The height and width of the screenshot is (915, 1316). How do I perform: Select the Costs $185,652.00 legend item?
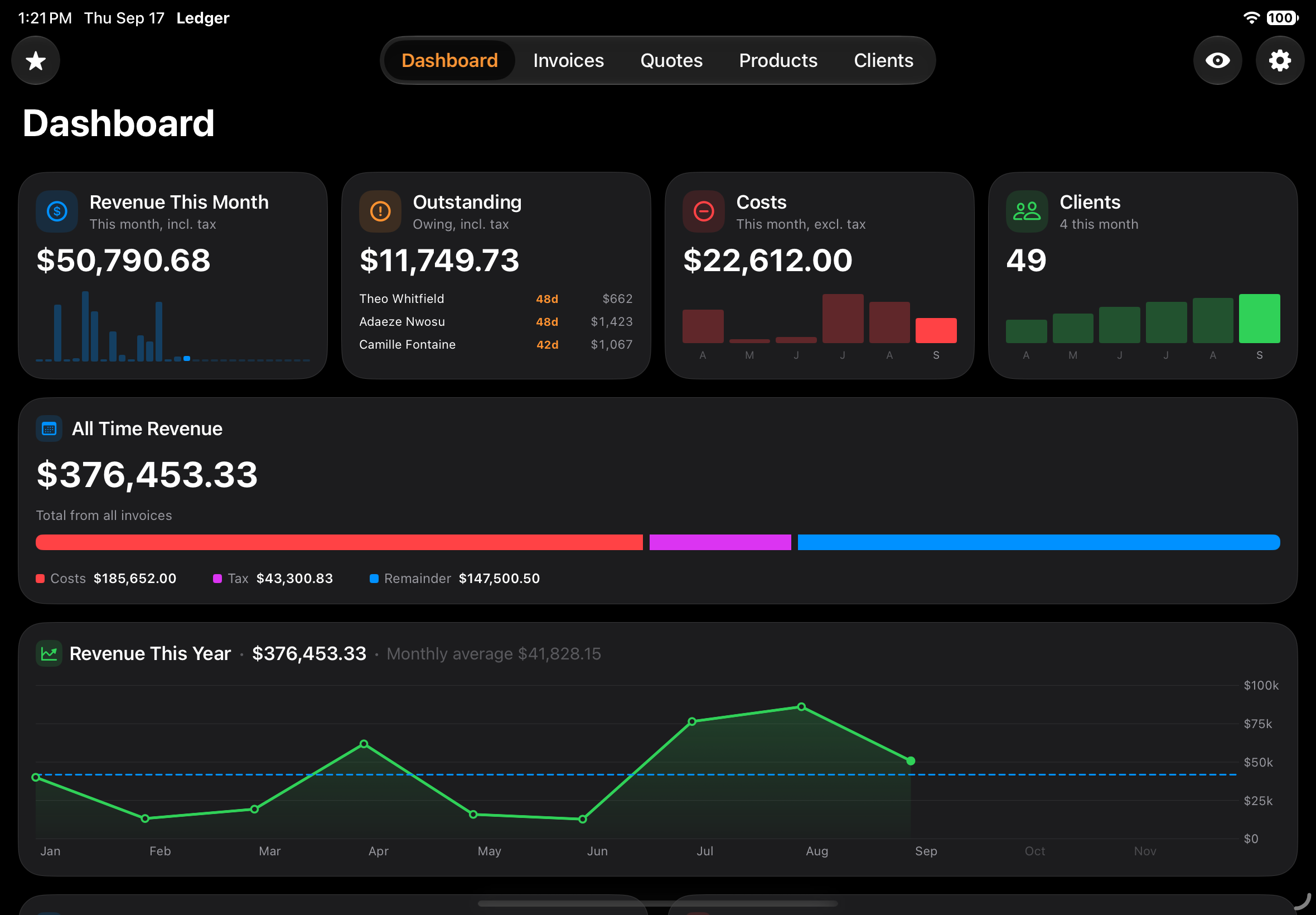[106, 579]
